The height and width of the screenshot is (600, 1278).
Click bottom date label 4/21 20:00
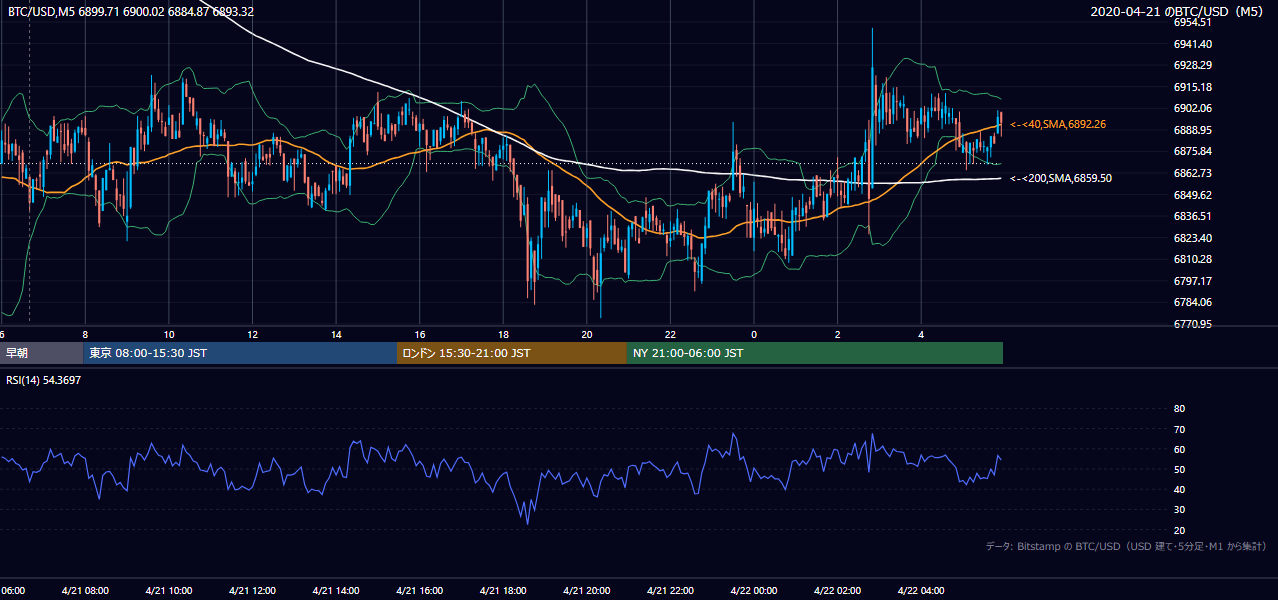586,590
